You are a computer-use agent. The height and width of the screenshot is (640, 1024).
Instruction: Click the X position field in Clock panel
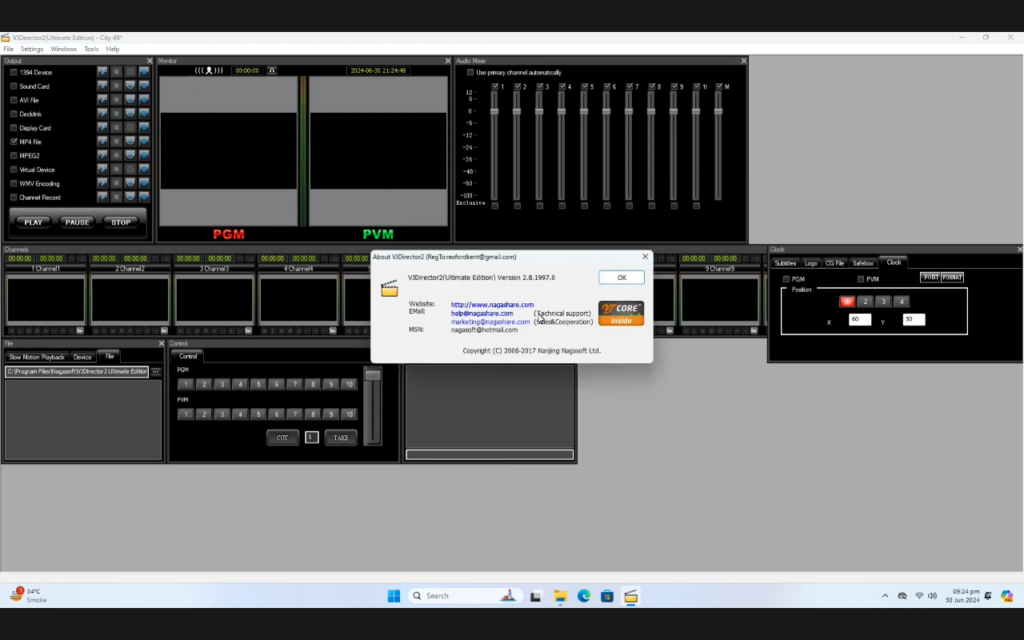pyautogui.click(x=859, y=319)
